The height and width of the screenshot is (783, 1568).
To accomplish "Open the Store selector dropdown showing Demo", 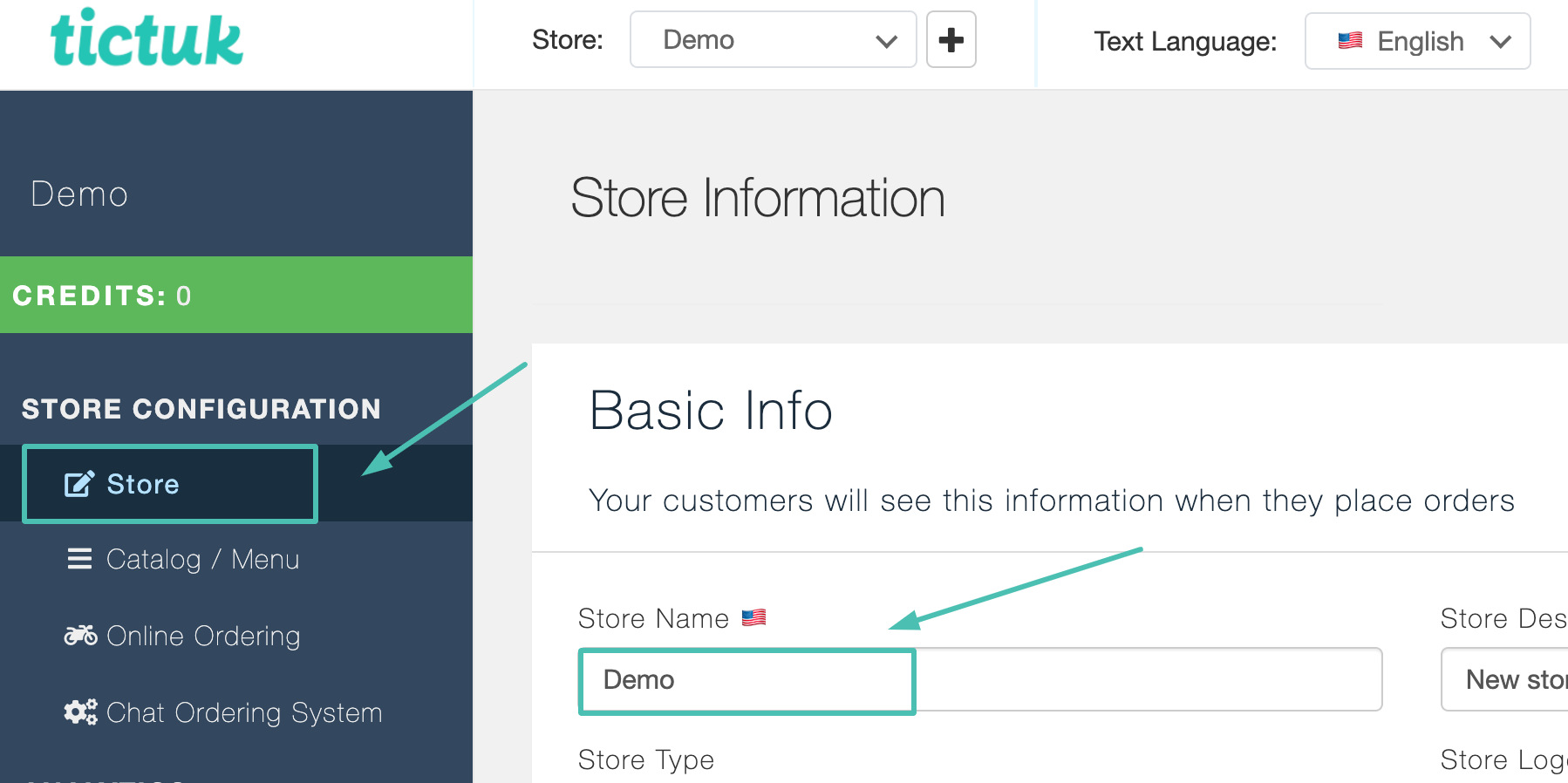I will pos(773,39).
